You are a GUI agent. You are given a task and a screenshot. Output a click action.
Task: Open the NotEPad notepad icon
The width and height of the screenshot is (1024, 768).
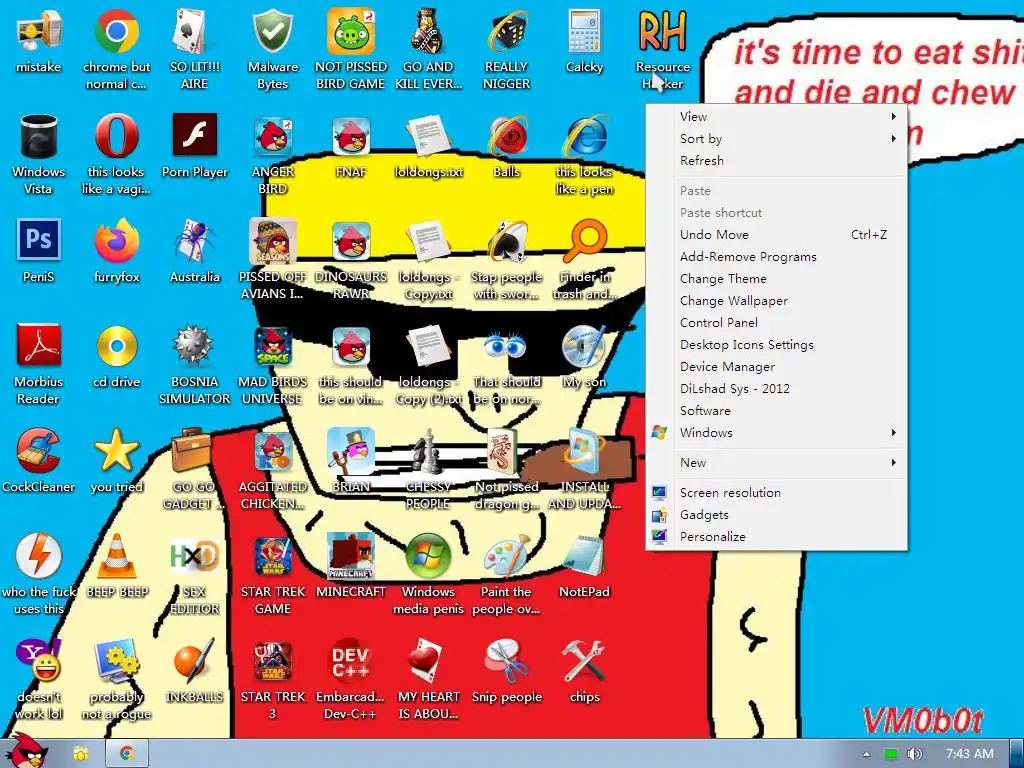click(584, 556)
